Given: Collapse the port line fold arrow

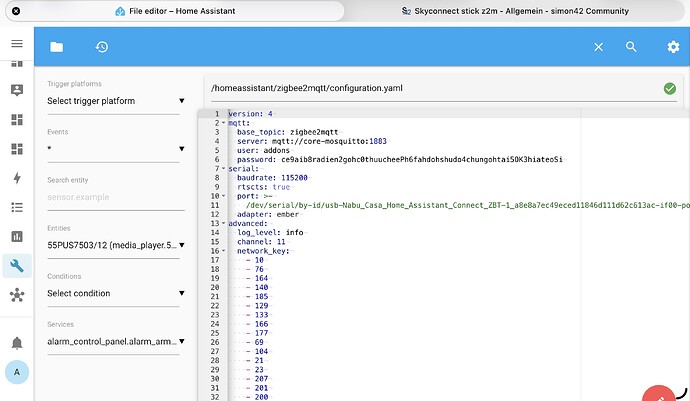Looking at the screenshot, I should 224,196.
